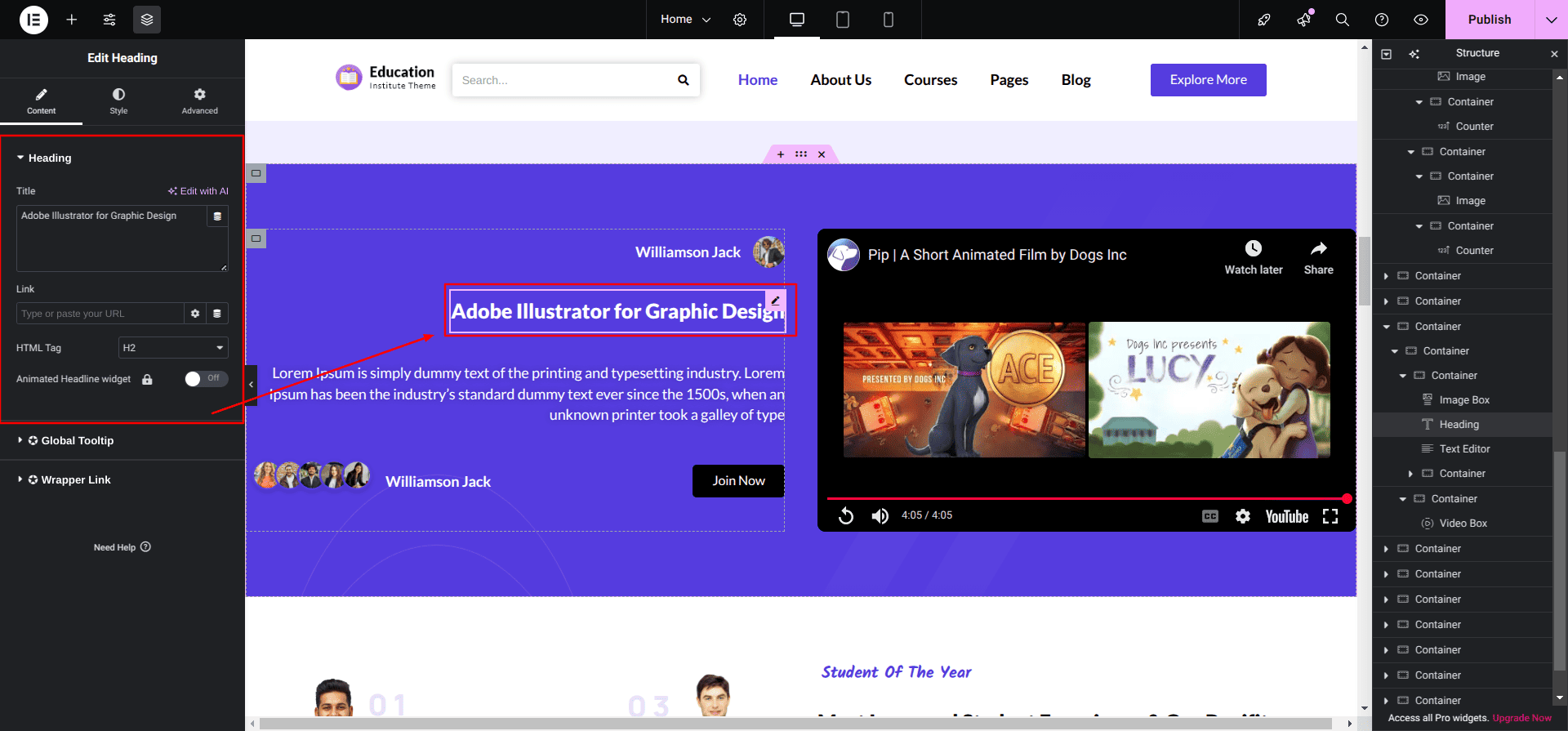Screen dimensions: 1568x731
Task: Click the Elementor logo icon
Action: [x=33, y=20]
